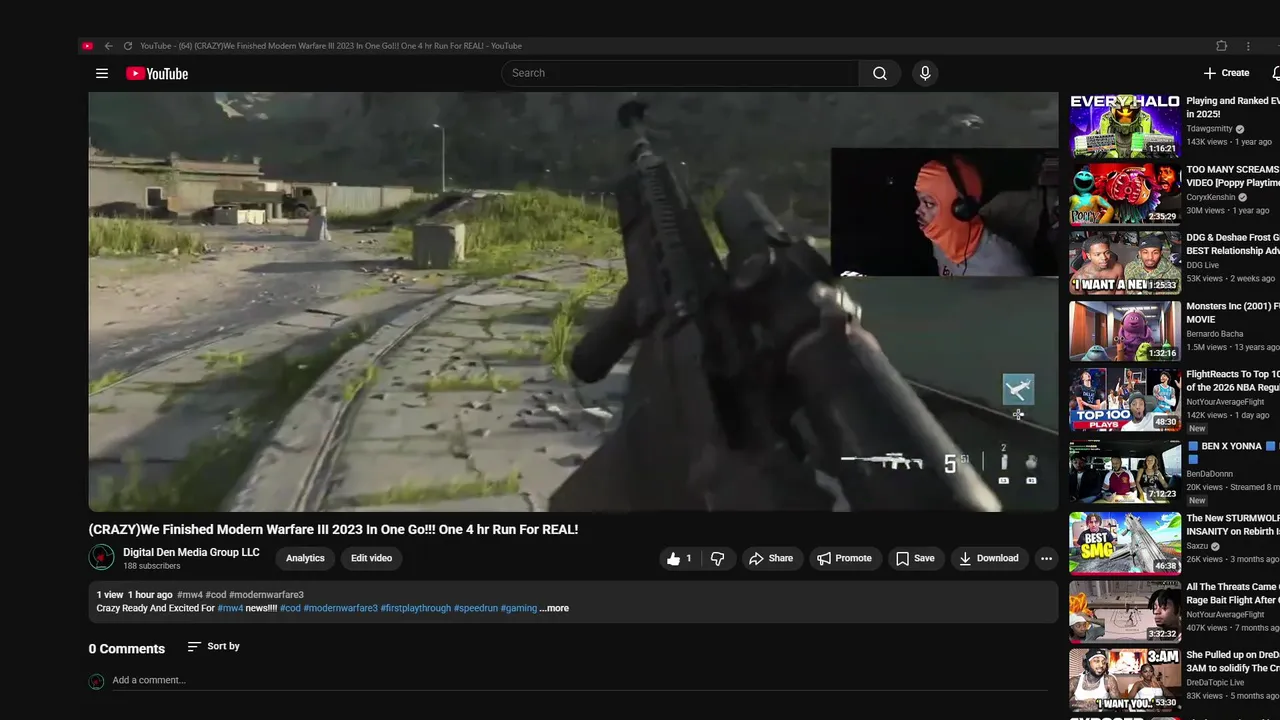The height and width of the screenshot is (720, 1280).
Task: Open the YouTube hamburger guide menu
Action: click(101, 73)
